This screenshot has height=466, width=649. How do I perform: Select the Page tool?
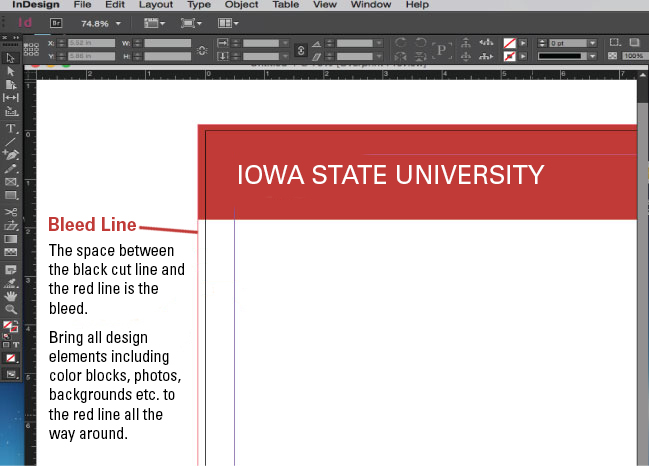[11, 85]
